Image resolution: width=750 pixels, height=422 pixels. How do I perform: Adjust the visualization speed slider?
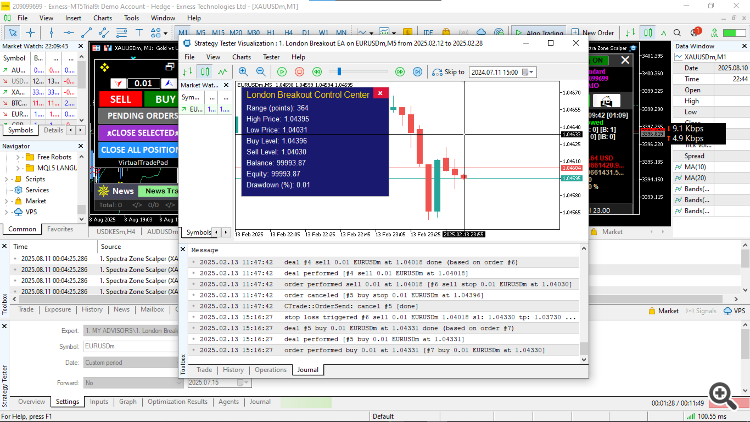339,72
